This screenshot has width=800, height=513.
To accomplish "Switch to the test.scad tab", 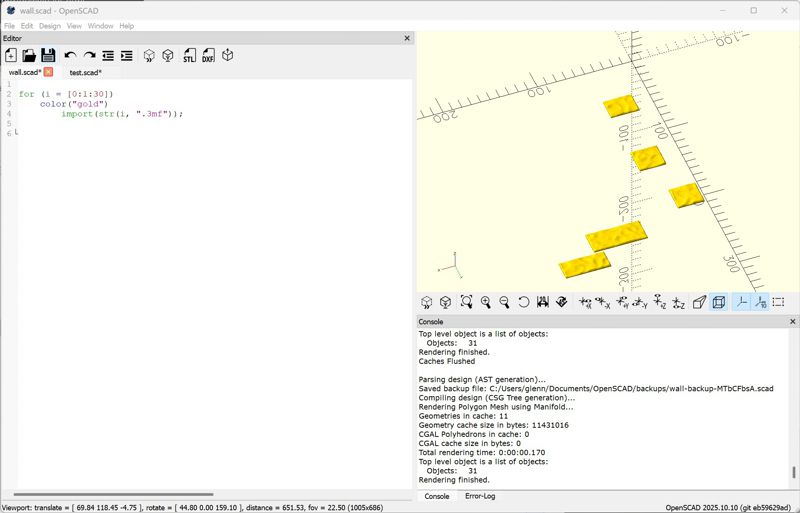I will [x=85, y=72].
